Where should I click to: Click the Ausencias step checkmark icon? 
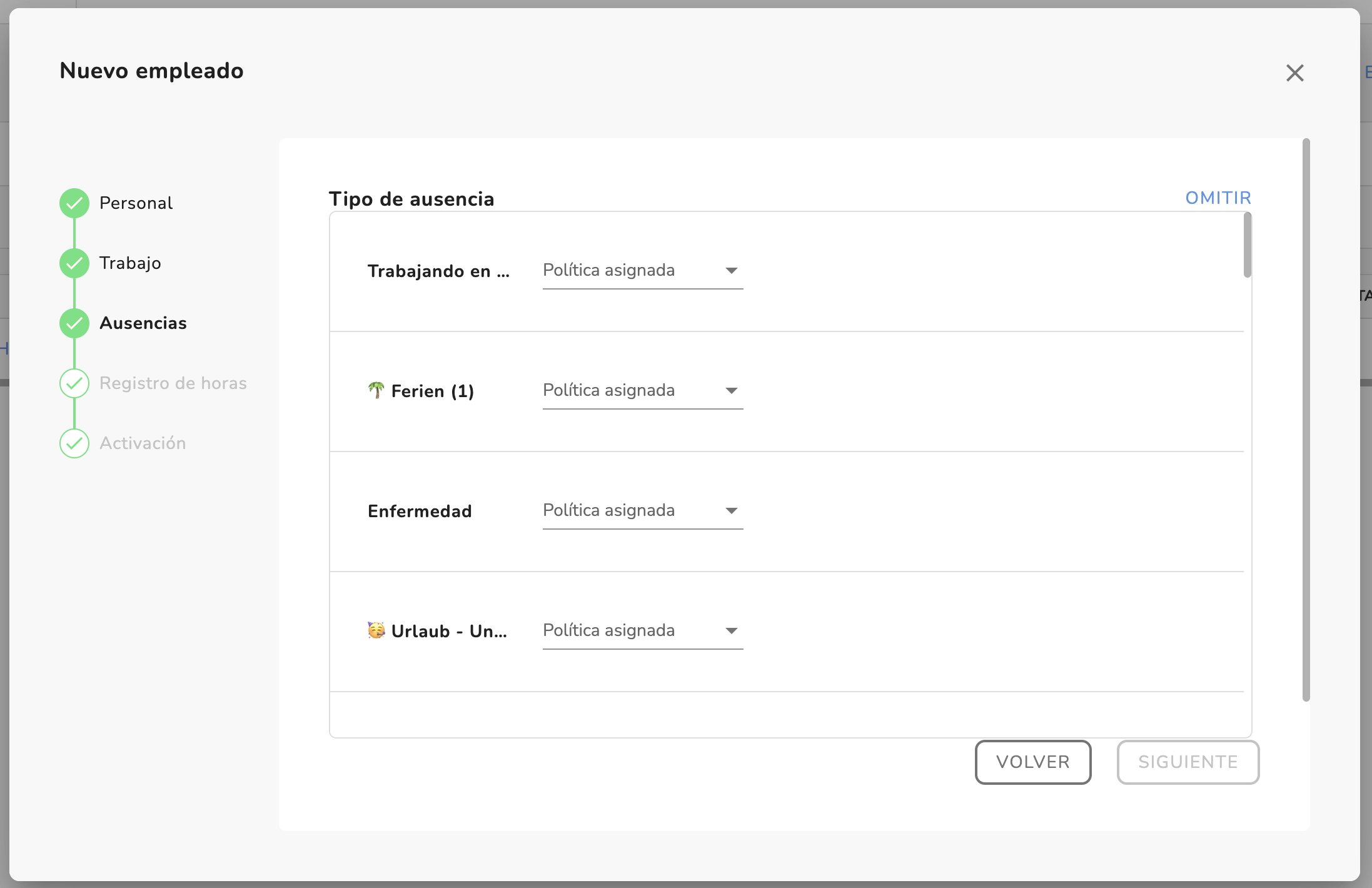(74, 323)
